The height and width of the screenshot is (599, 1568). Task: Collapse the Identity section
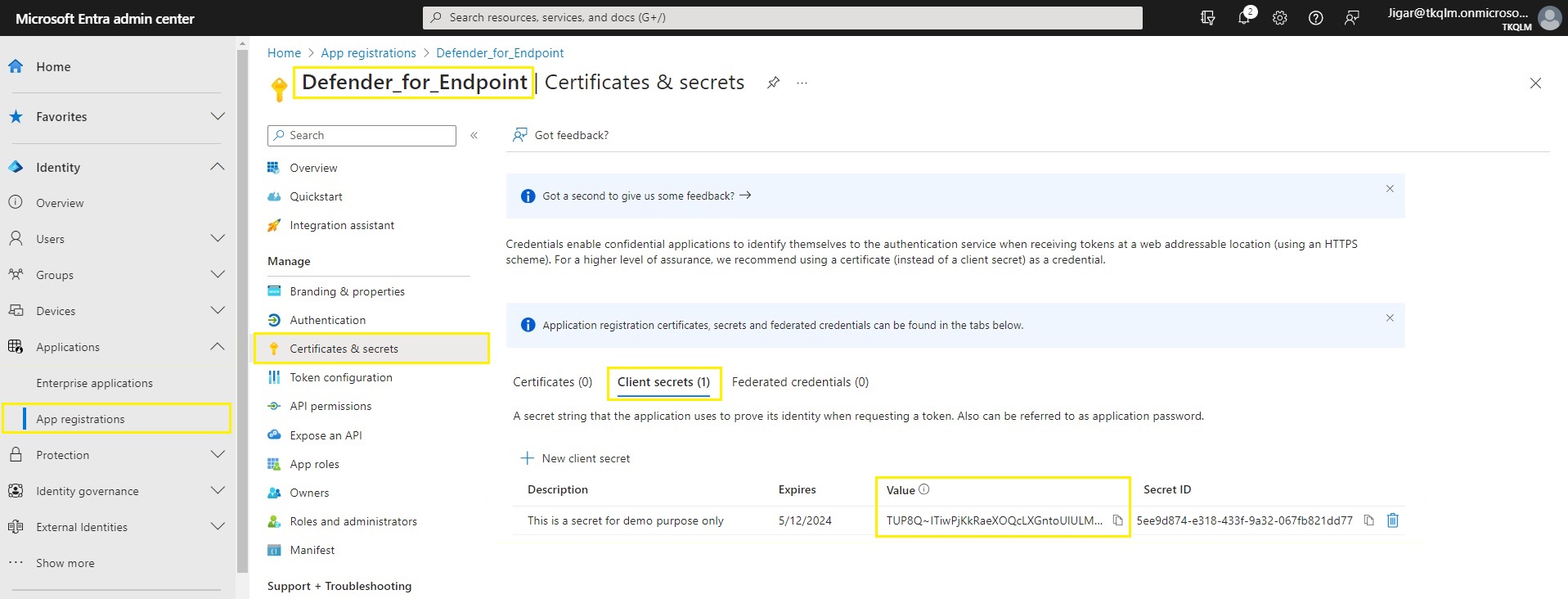[x=218, y=167]
